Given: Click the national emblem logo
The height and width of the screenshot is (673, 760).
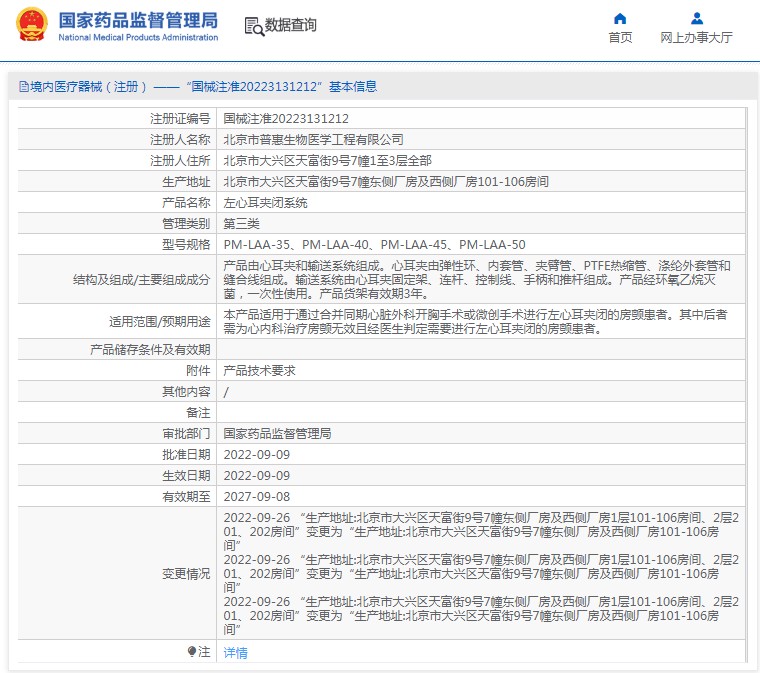Looking at the screenshot, I should [31, 27].
